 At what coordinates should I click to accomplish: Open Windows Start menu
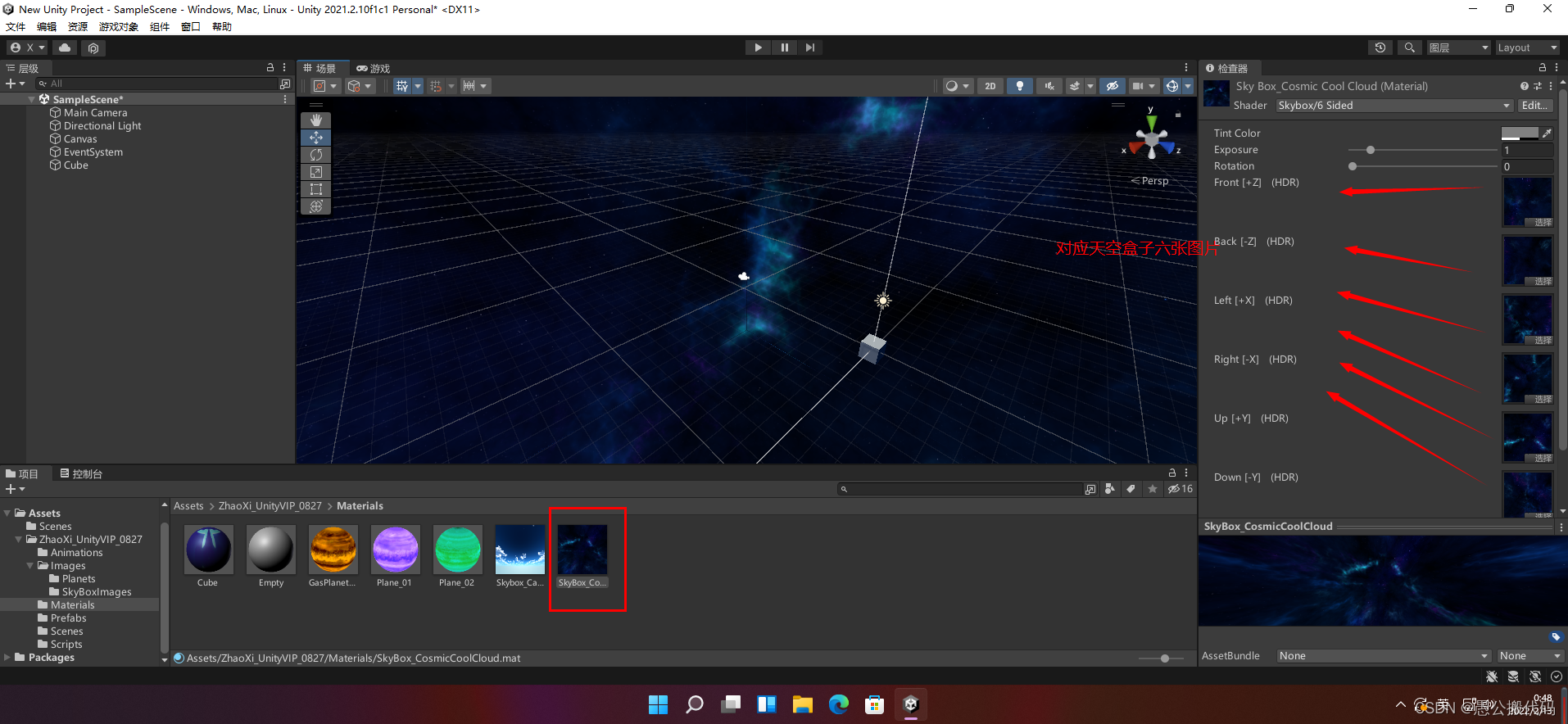tap(658, 704)
